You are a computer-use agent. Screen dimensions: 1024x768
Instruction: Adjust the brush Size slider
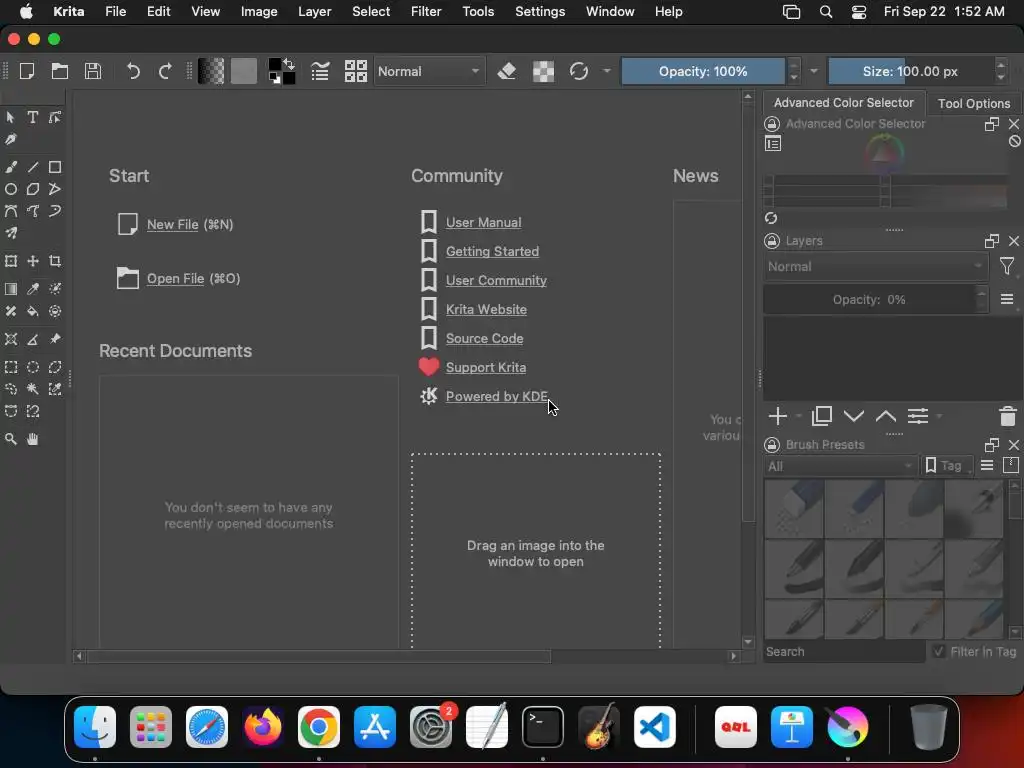click(910, 71)
